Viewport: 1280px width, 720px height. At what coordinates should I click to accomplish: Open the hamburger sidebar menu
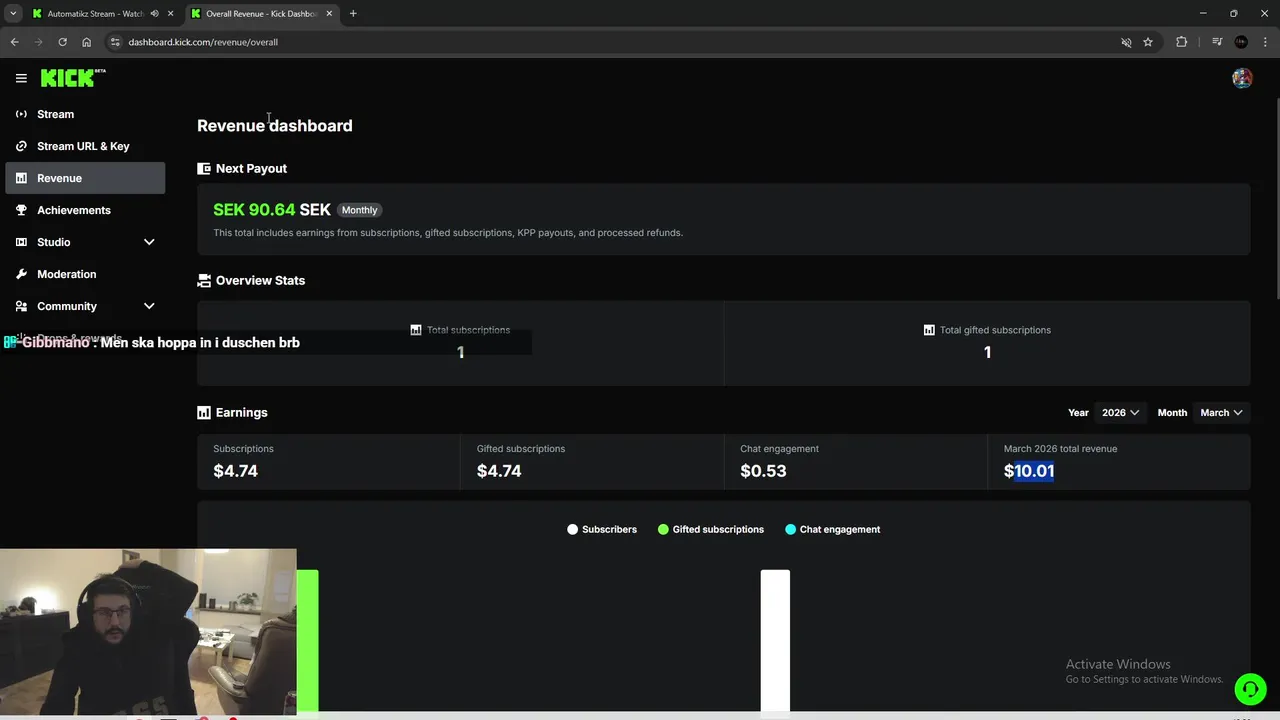coord(21,78)
